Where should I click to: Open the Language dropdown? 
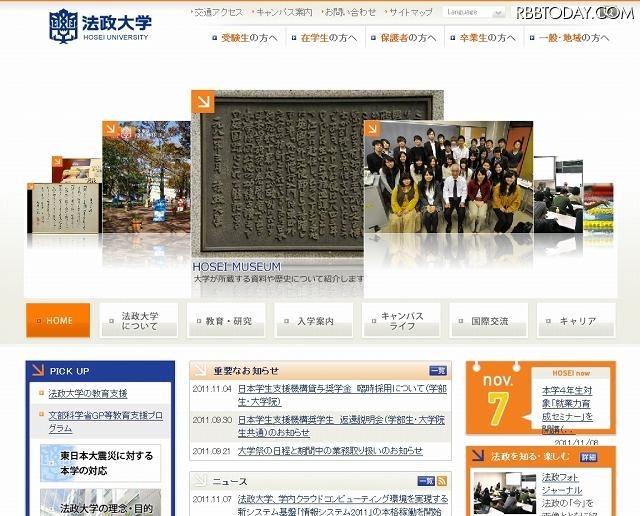[474, 12]
